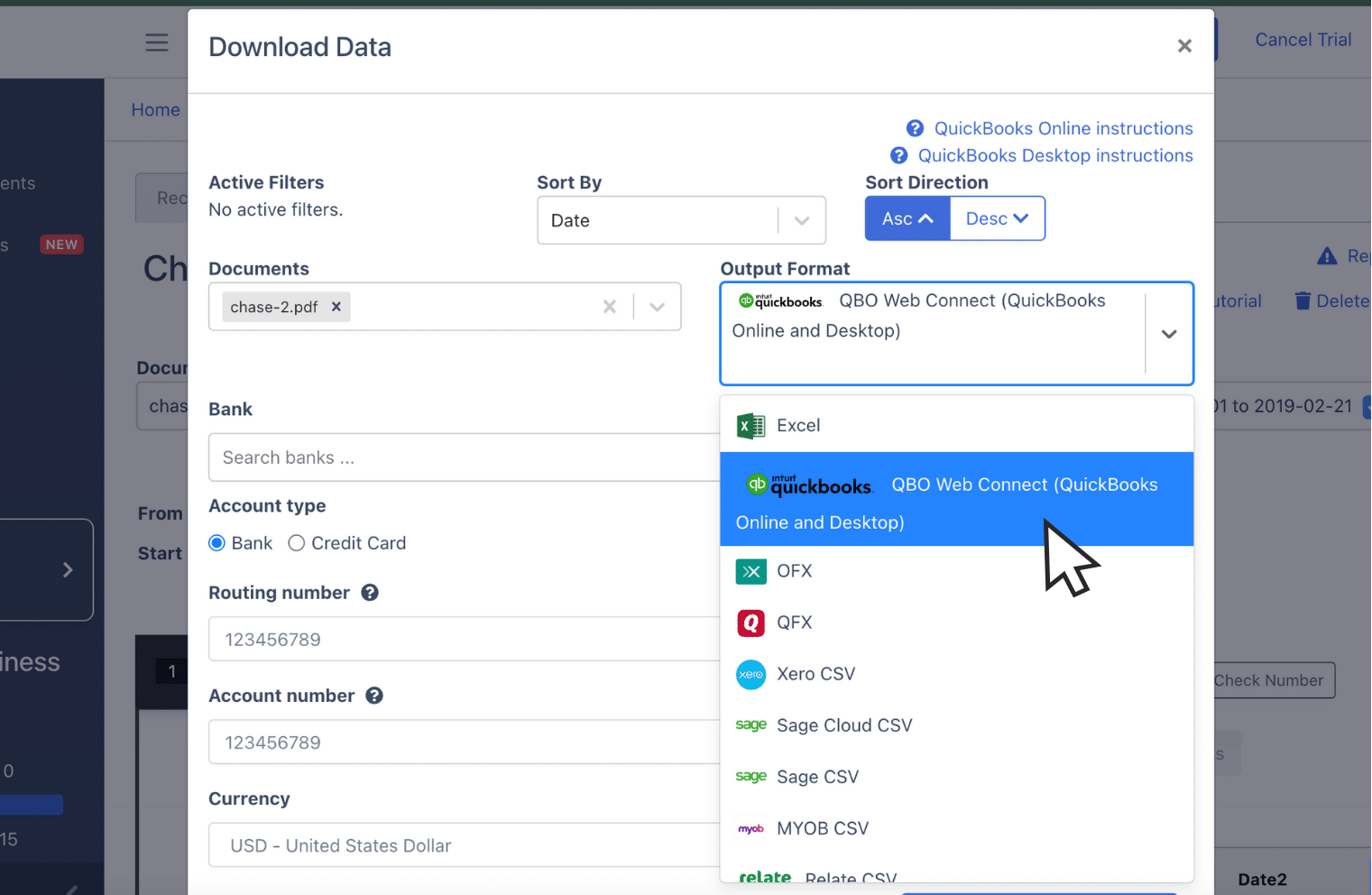Remove the chase-2.pdf document chip
Screen dimensions: 1372x895
tap(335, 307)
